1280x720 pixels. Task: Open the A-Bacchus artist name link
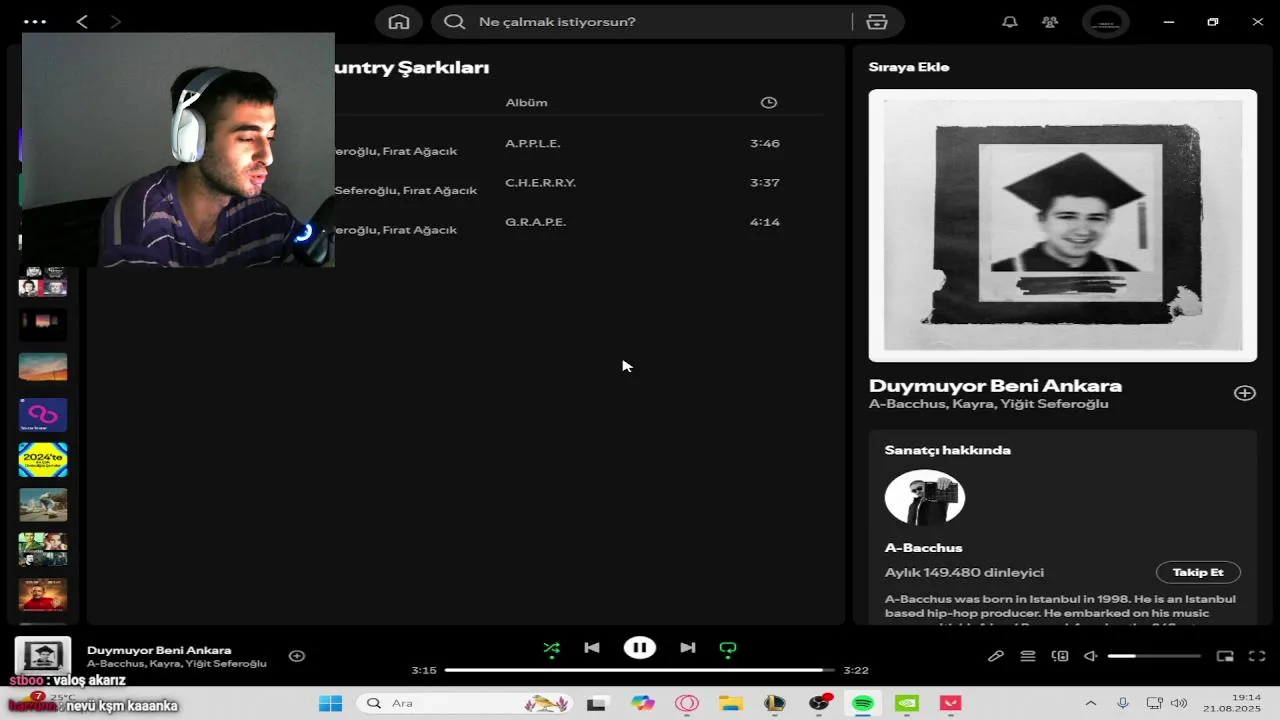(924, 548)
